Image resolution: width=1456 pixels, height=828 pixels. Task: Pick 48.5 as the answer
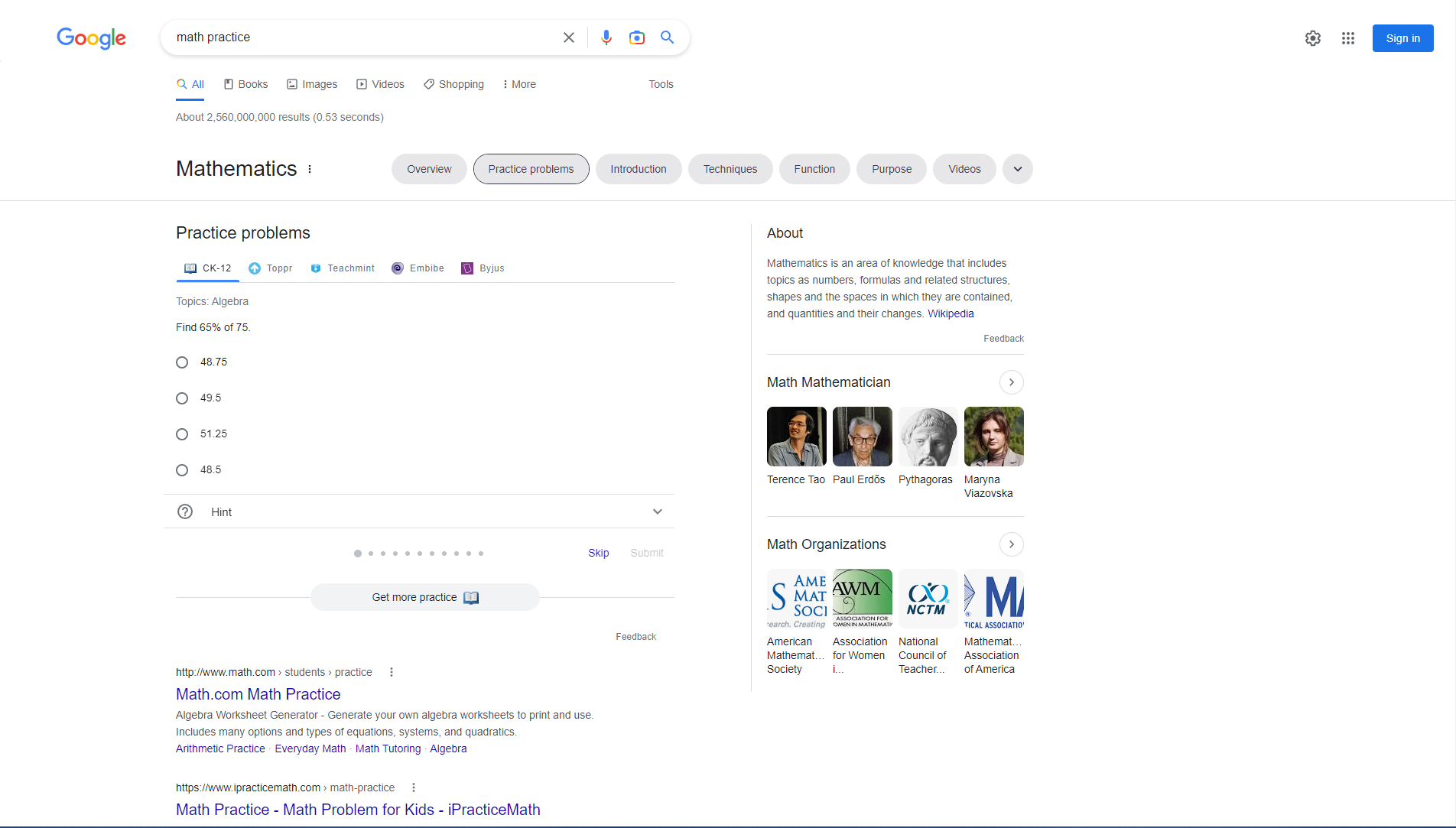coord(182,470)
